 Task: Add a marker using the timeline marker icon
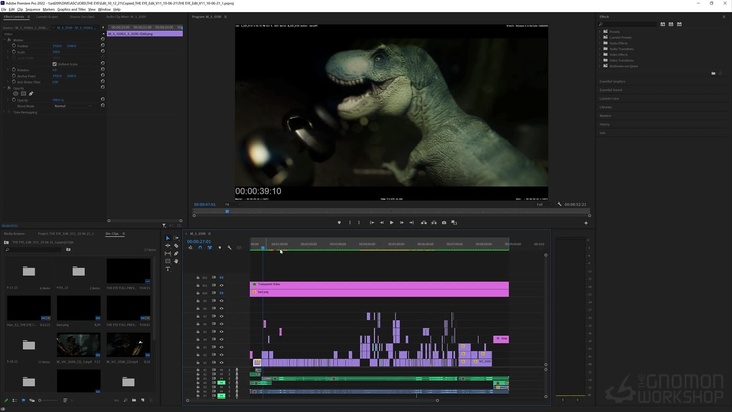[x=220, y=248]
